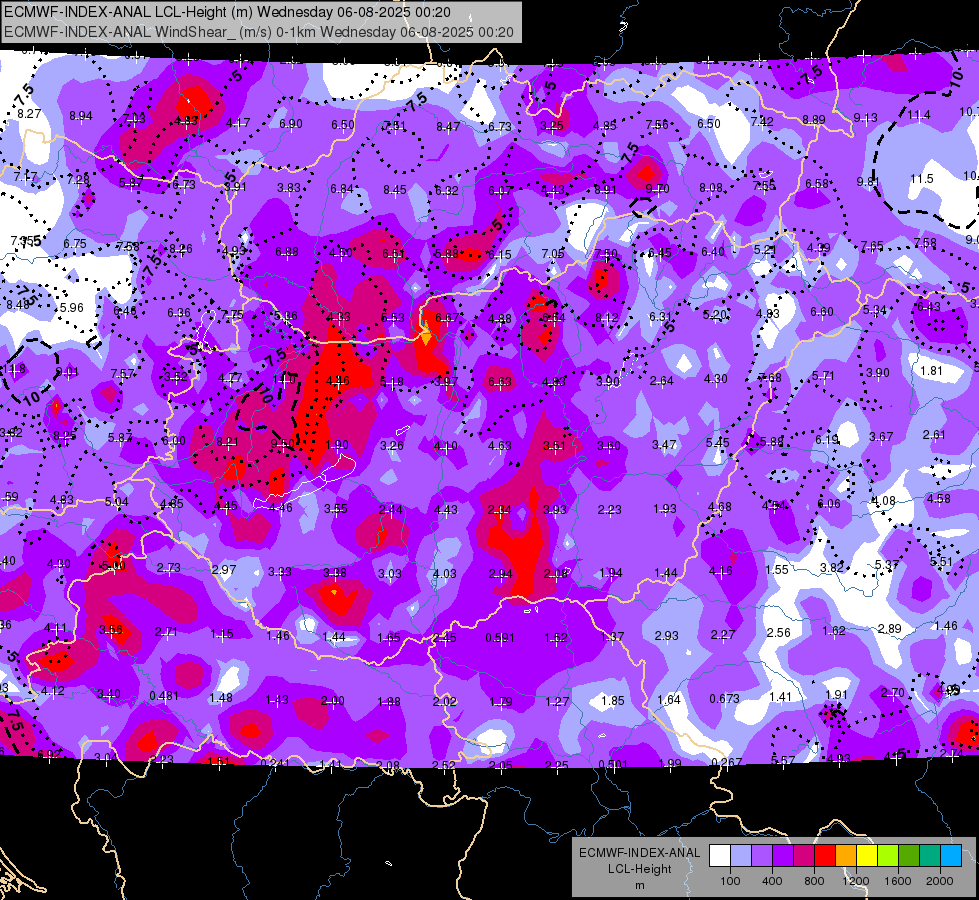Pick the red legend swatch
This screenshot has width=979, height=900.
tap(825, 856)
